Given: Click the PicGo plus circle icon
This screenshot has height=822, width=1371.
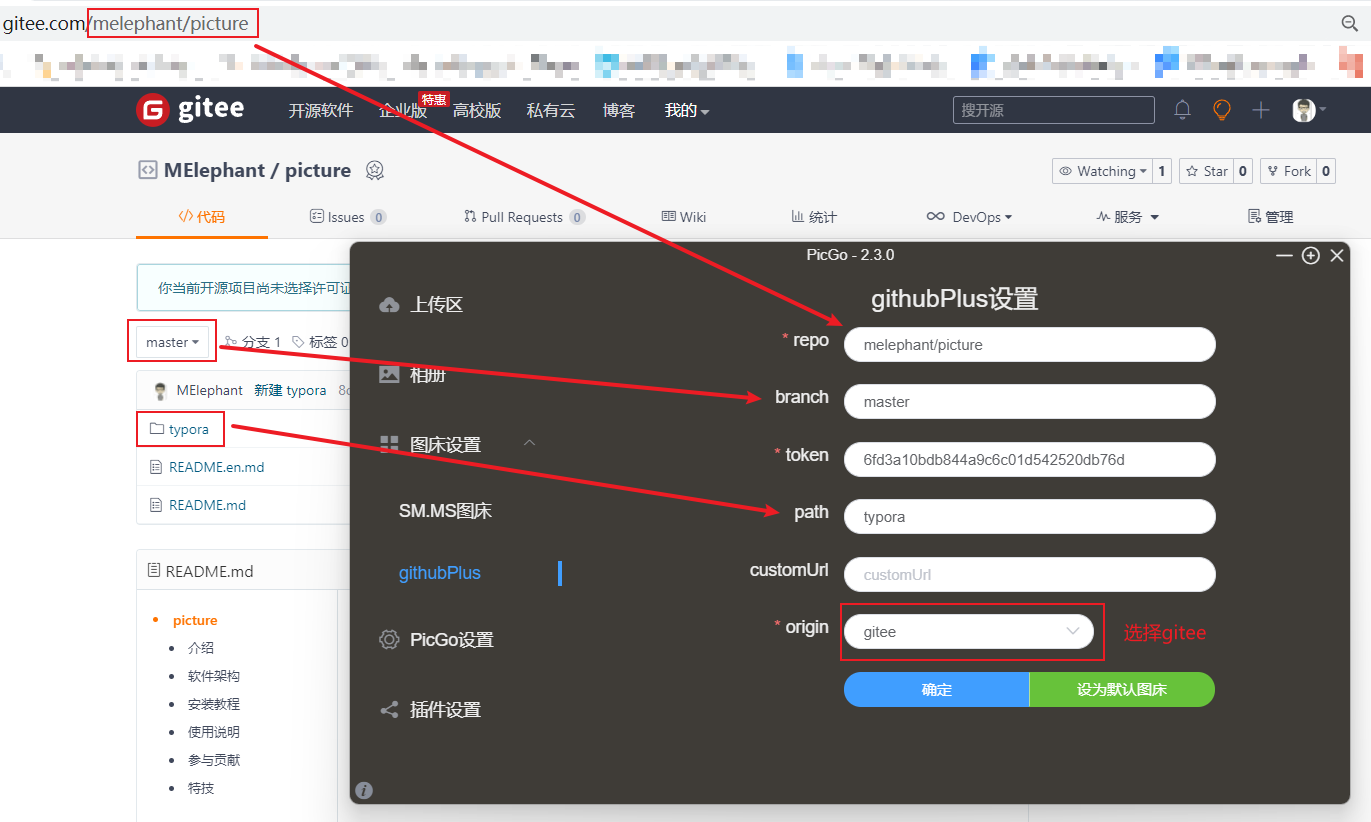Looking at the screenshot, I should (x=1310, y=256).
